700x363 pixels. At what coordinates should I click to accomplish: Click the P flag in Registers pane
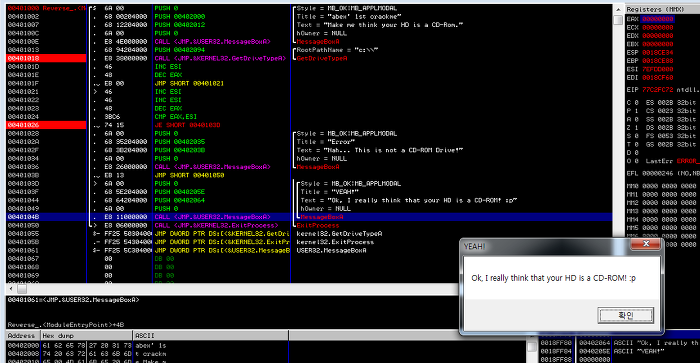point(633,111)
